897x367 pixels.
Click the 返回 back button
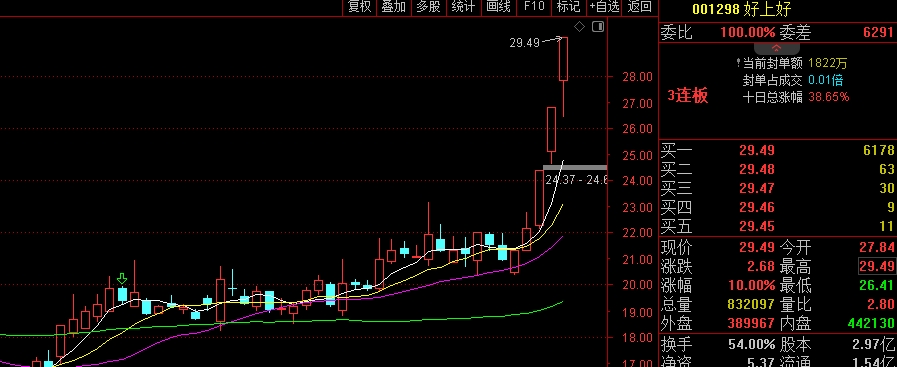(x=640, y=7)
